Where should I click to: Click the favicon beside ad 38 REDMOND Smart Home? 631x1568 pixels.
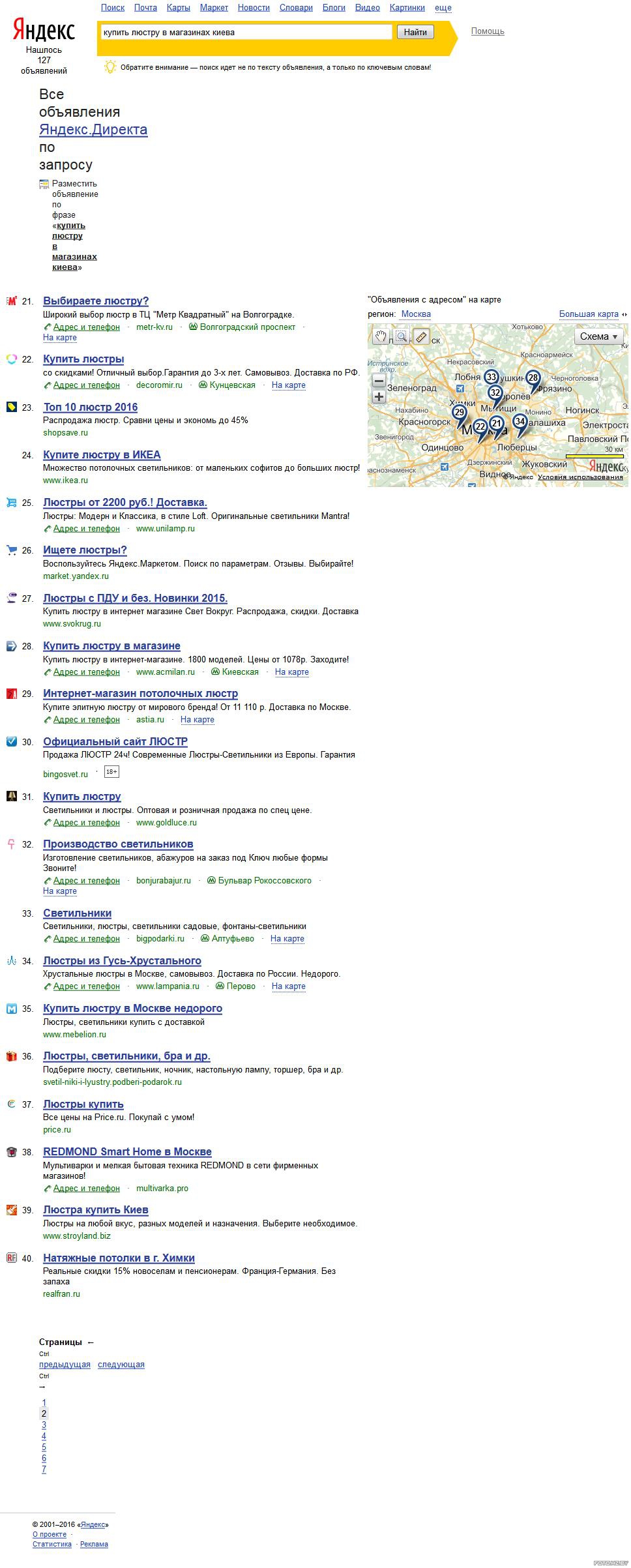coord(12,1152)
